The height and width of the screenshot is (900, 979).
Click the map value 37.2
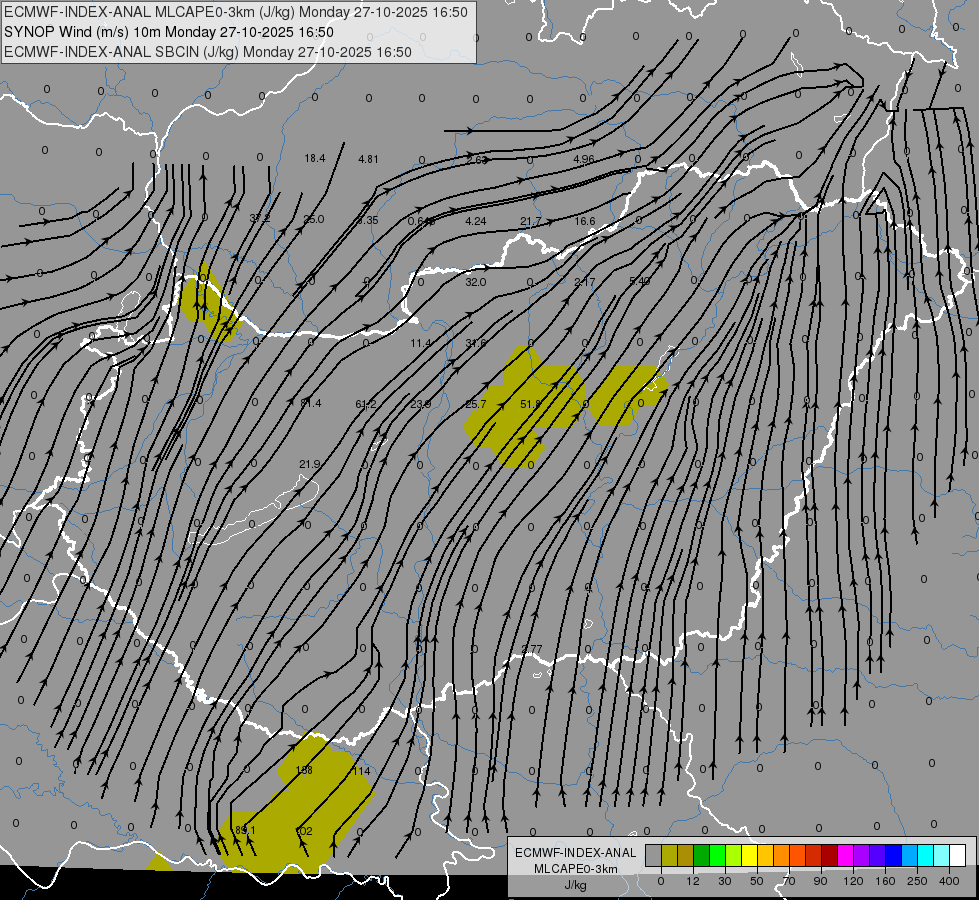260,219
